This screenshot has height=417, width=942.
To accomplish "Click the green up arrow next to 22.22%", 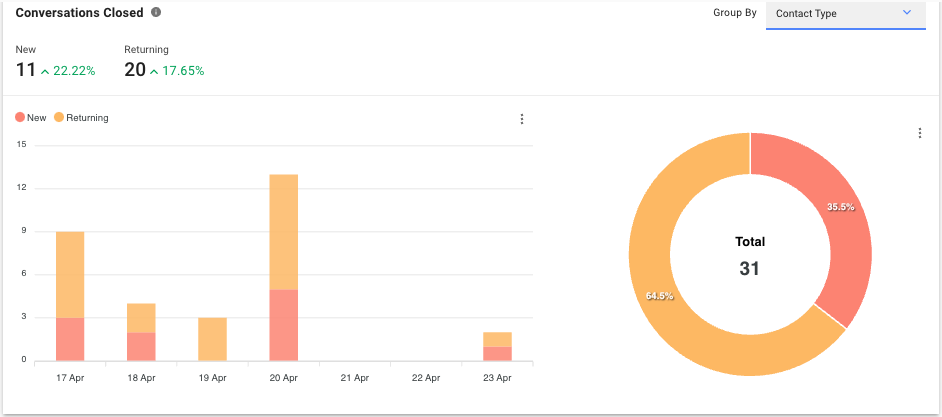I will [x=45, y=71].
